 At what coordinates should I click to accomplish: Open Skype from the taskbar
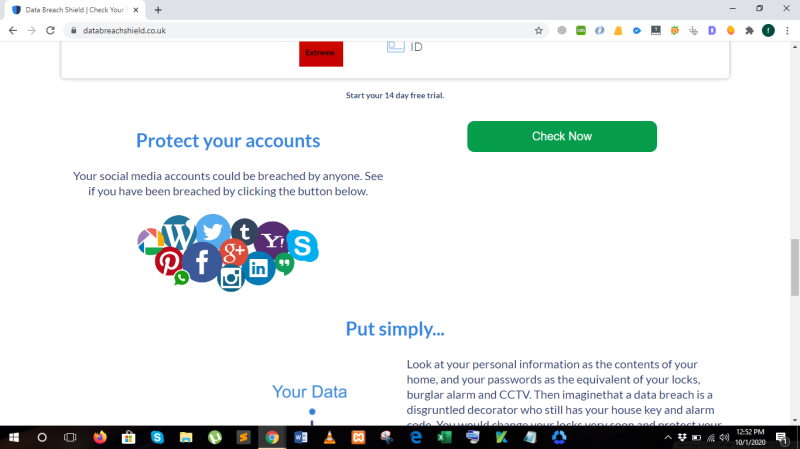coord(157,437)
